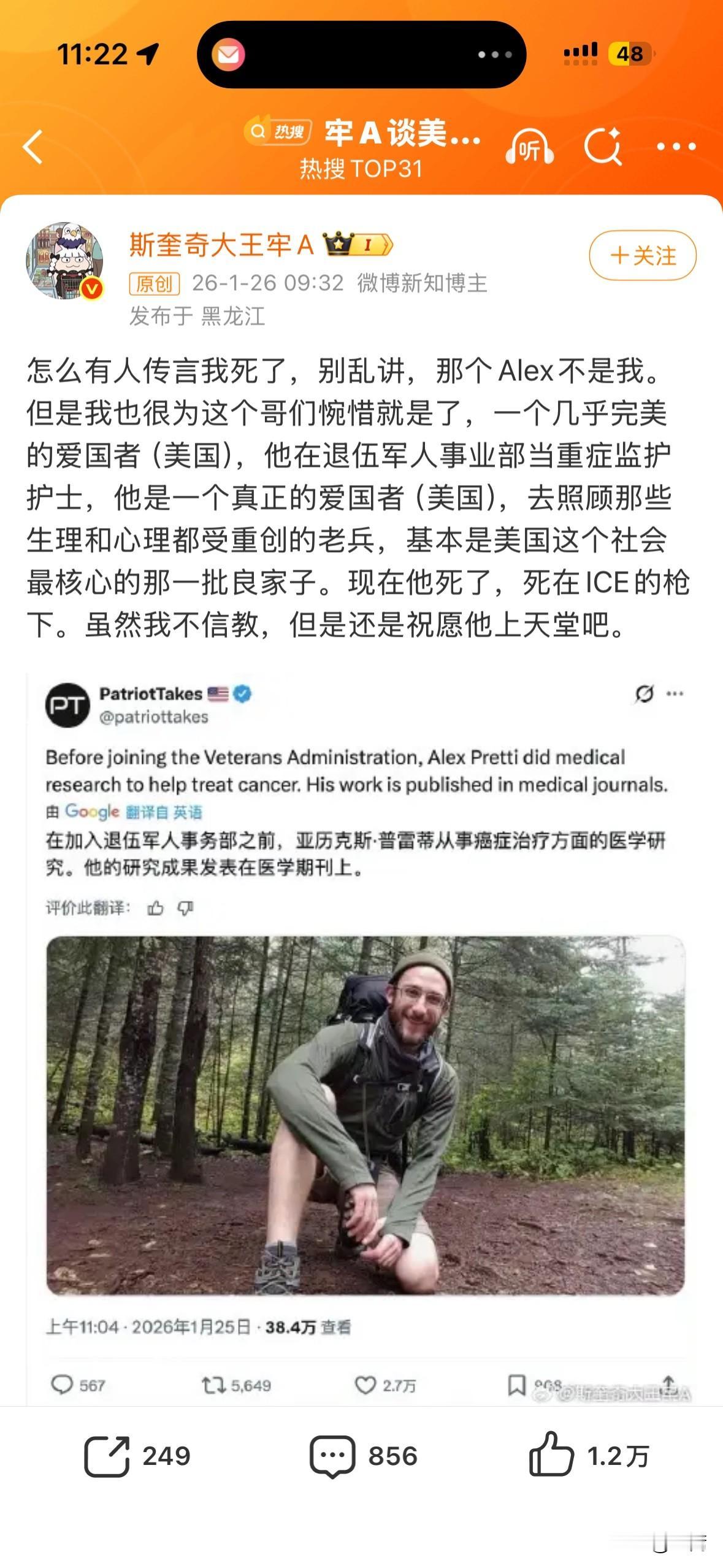The height and width of the screenshot is (1568, 723).
Task: Open the 牢A谈美 hot topic title
Action: click(402, 133)
